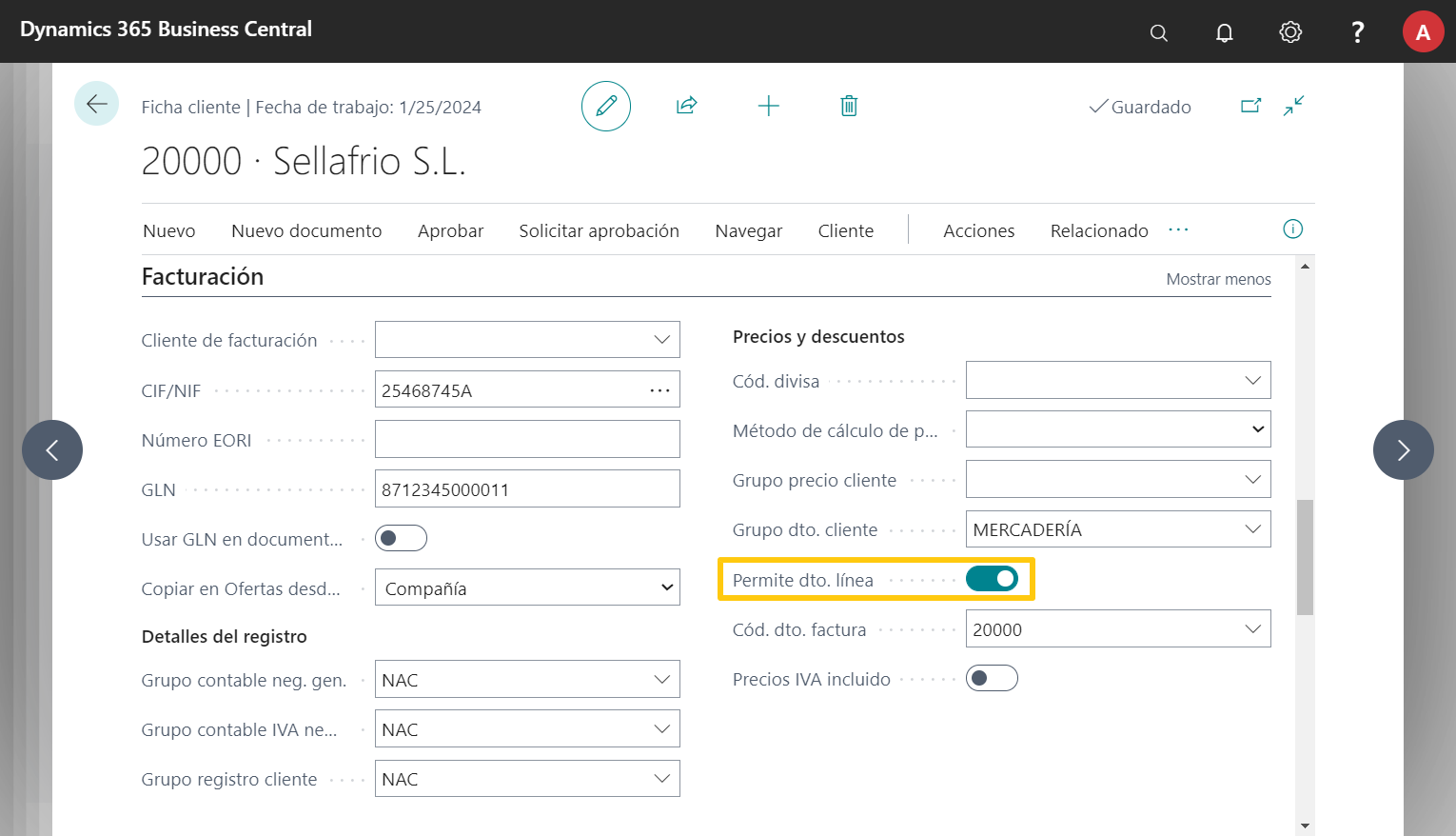Show more actions ellipsis in action bar
This screenshot has width=1456, height=836.
[x=1178, y=229]
